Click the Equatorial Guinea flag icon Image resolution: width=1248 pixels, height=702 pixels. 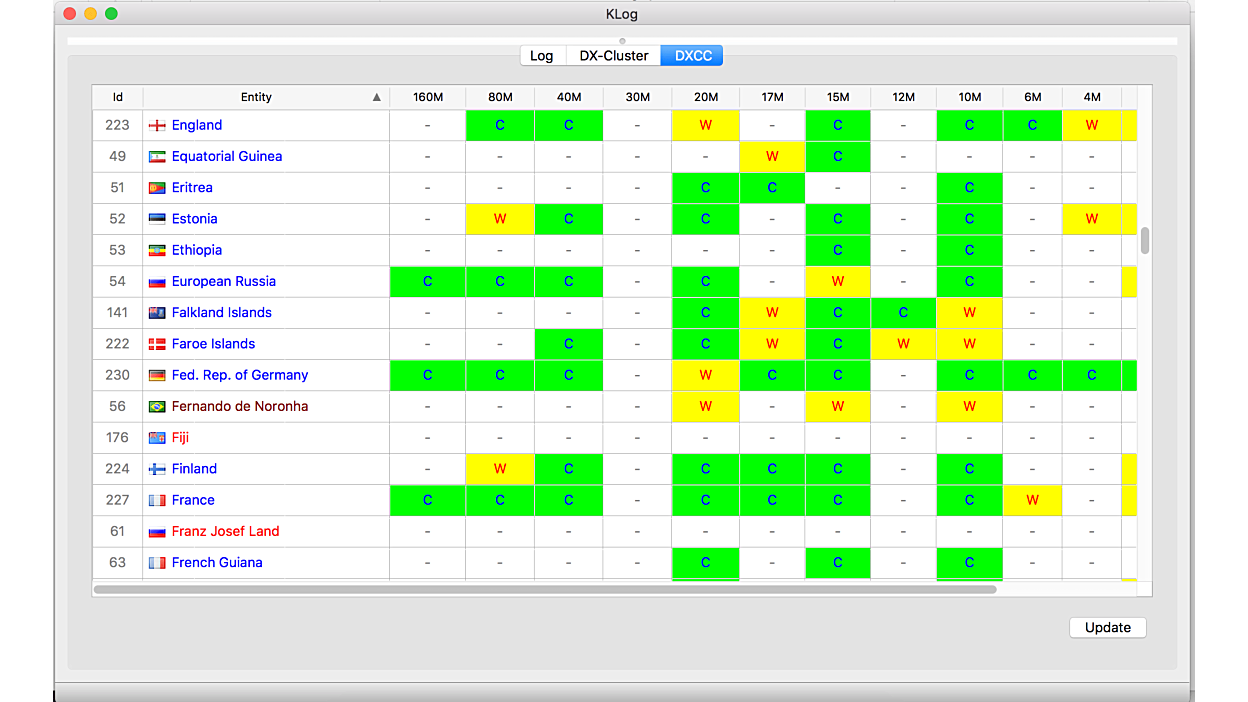pos(157,157)
